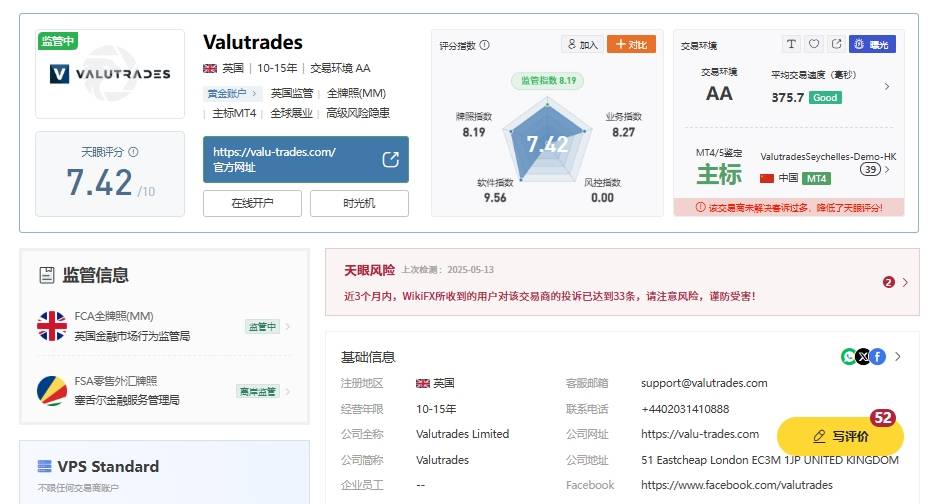The height and width of the screenshot is (504, 934).
Task: Share the page via the share icon
Action: (836, 44)
